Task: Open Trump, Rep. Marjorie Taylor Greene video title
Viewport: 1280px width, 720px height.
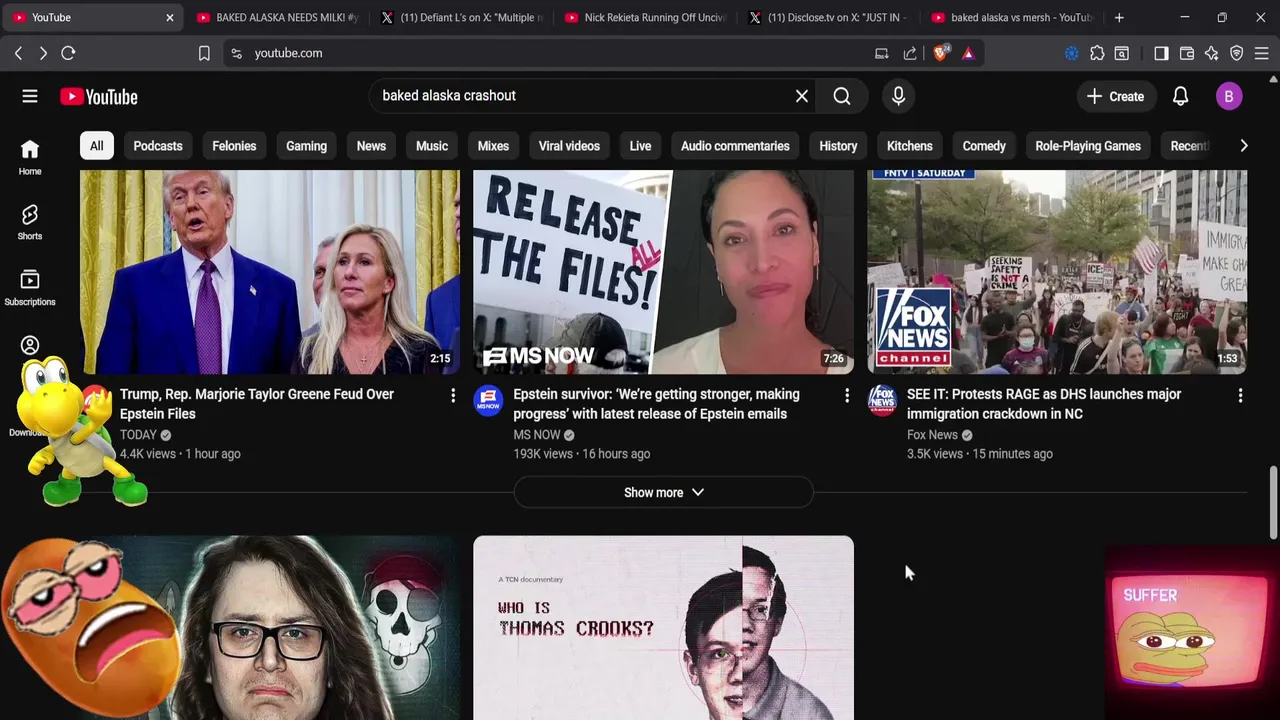Action: (x=257, y=404)
